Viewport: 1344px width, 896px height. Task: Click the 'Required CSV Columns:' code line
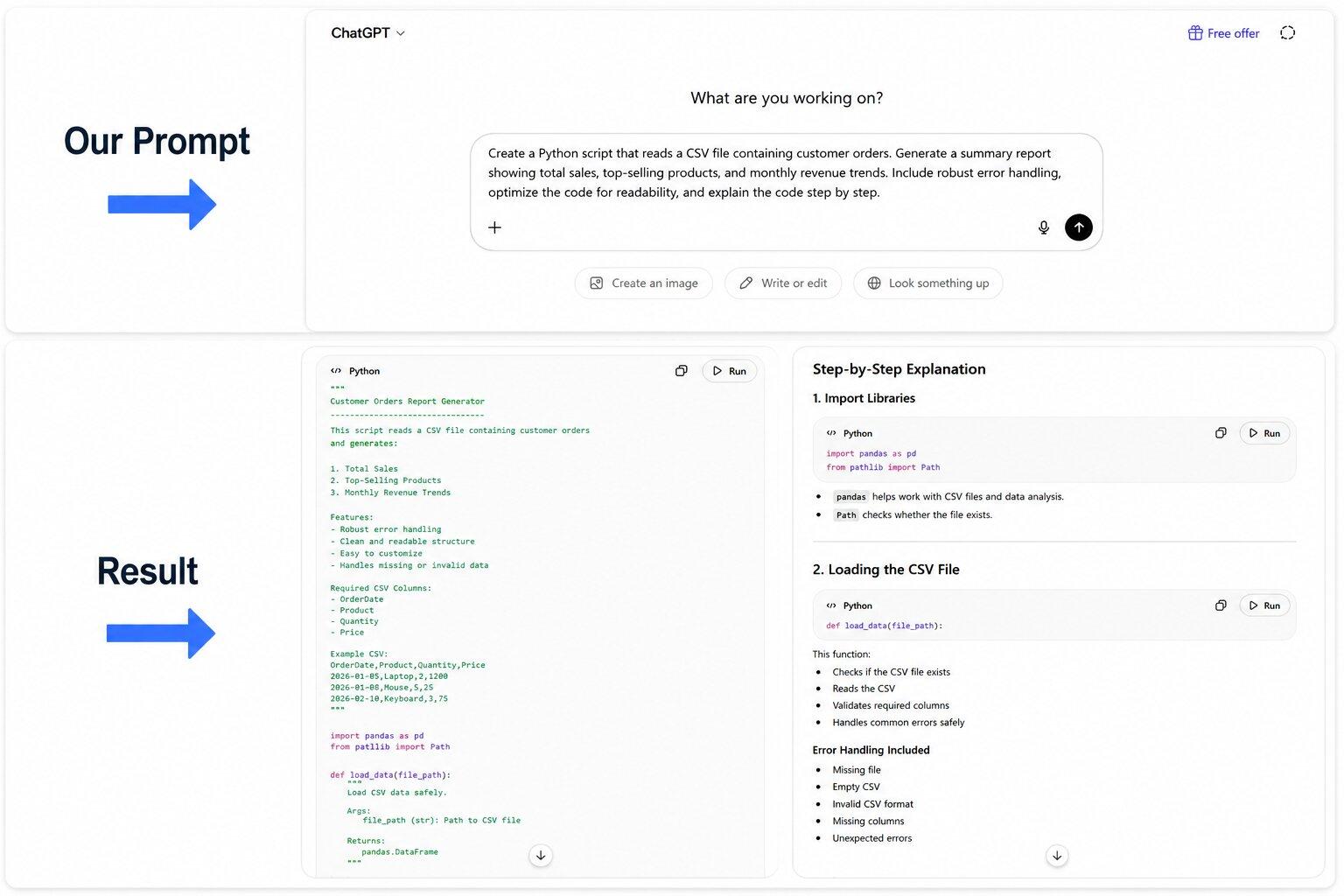[381, 588]
